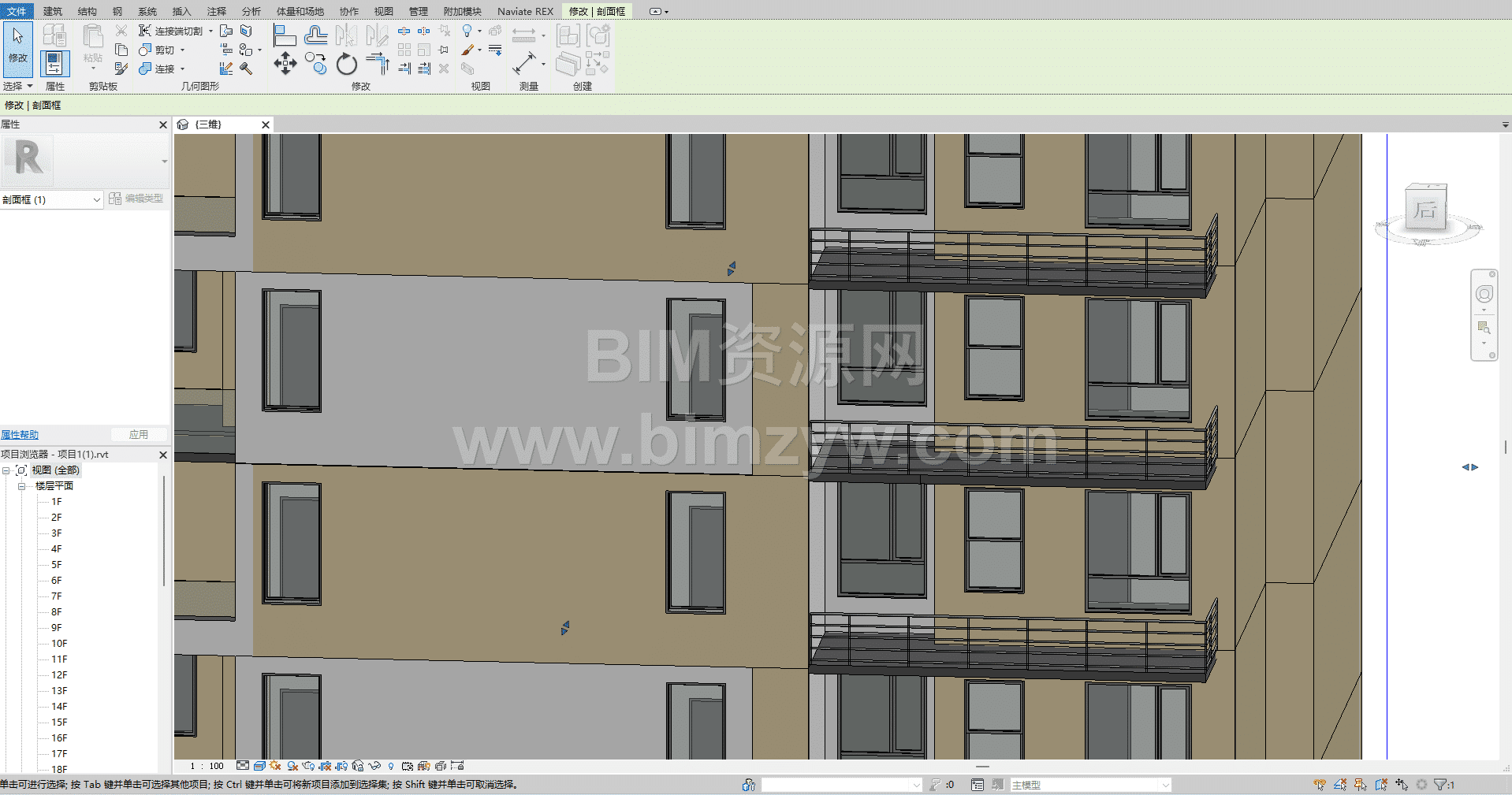Choose the Move tool

[x=285, y=64]
